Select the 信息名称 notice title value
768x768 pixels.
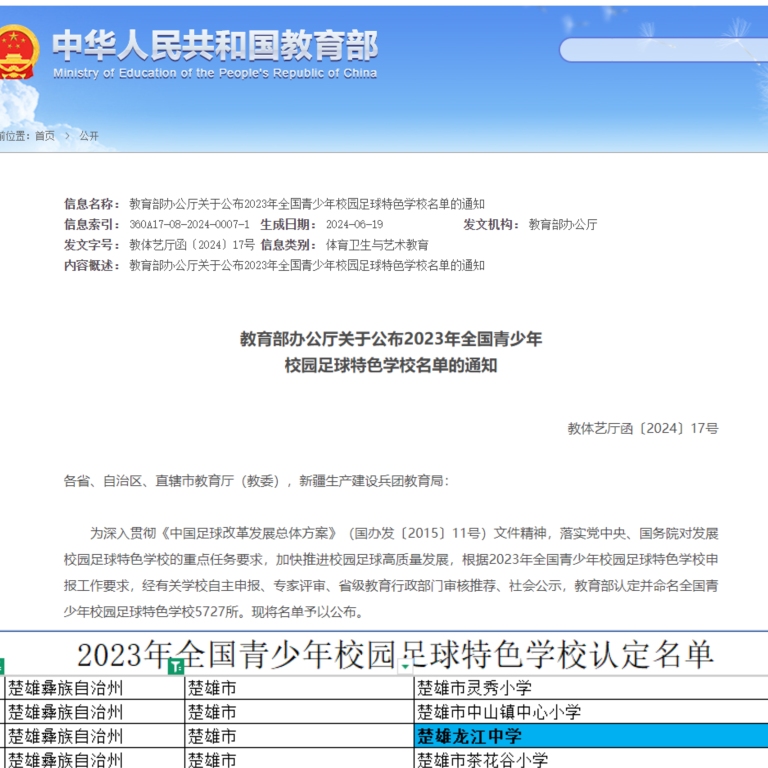[x=307, y=204]
